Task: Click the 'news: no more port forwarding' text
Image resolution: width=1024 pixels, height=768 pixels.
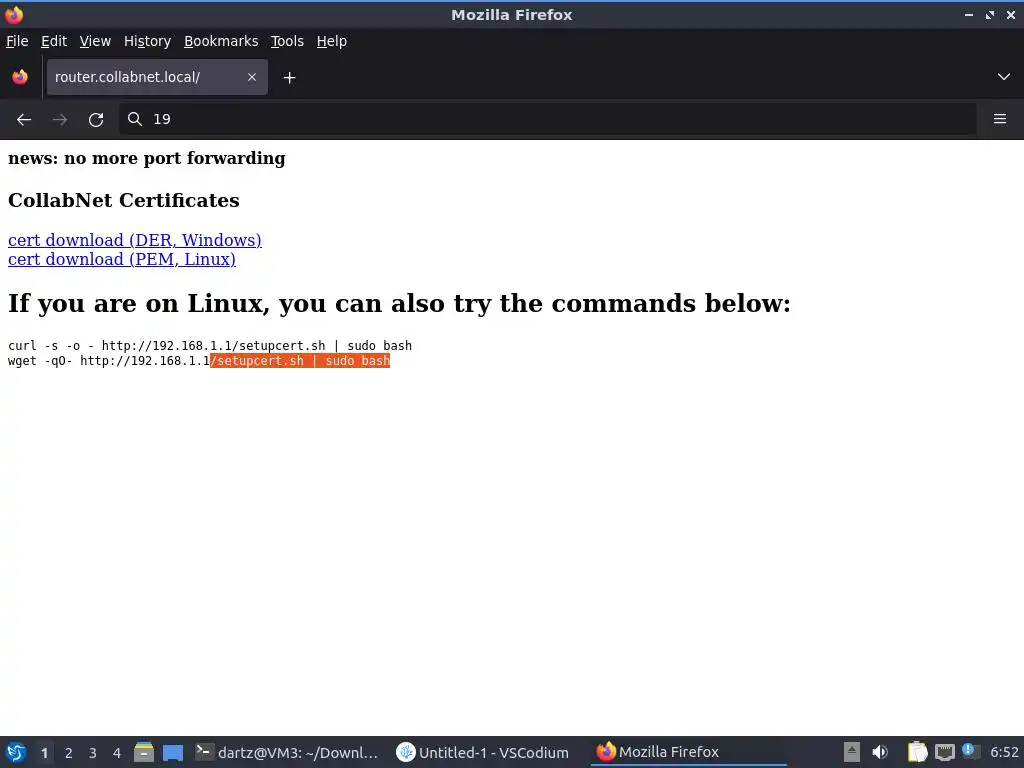Action: (146, 159)
